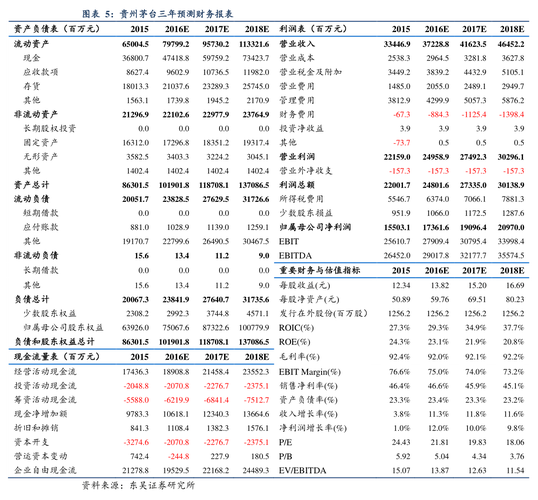Click the 资料来源 东吴证券研究所 footer text
The height and width of the screenshot is (500, 538).
coord(139,485)
